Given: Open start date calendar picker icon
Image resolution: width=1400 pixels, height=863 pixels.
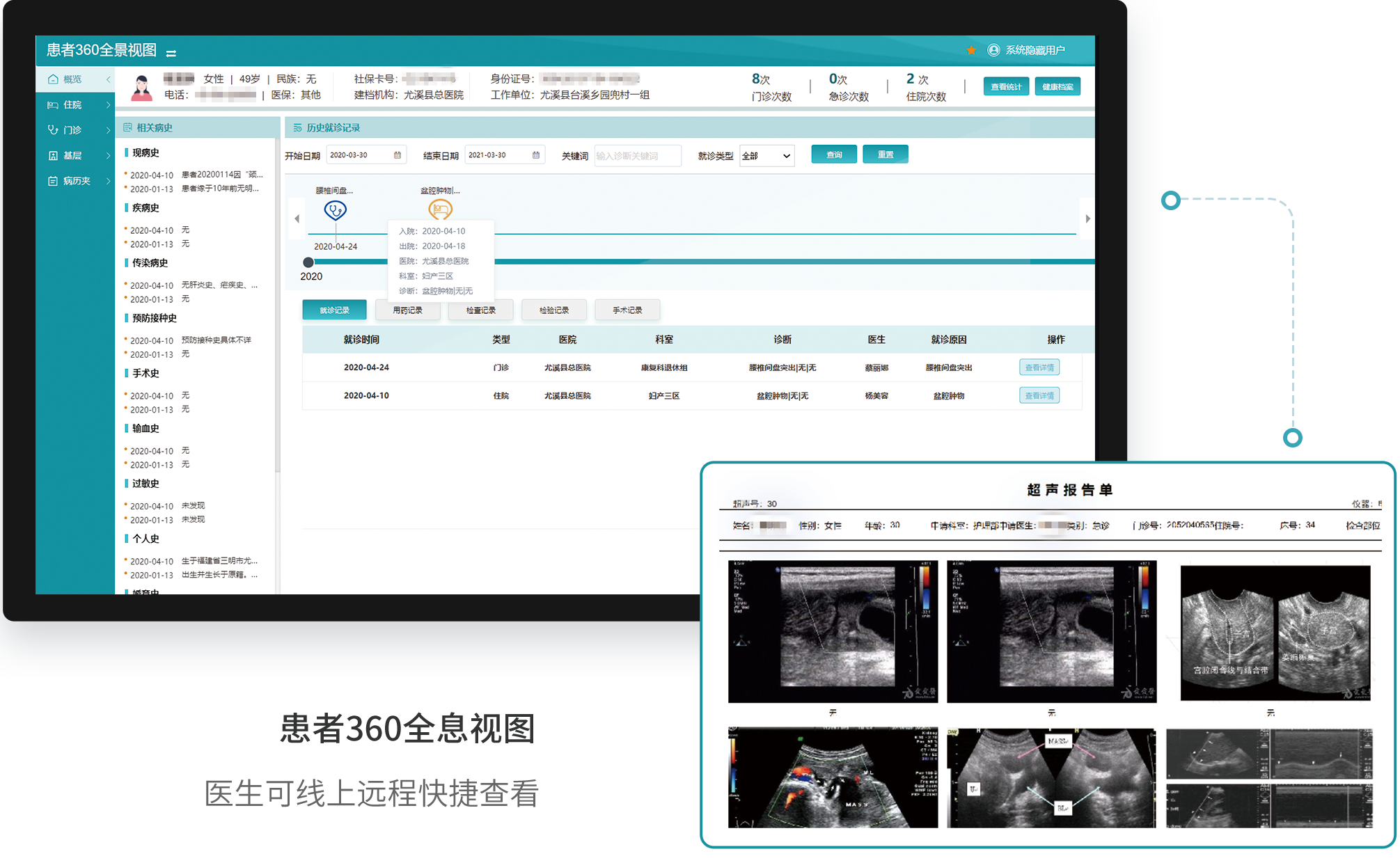Looking at the screenshot, I should [398, 155].
